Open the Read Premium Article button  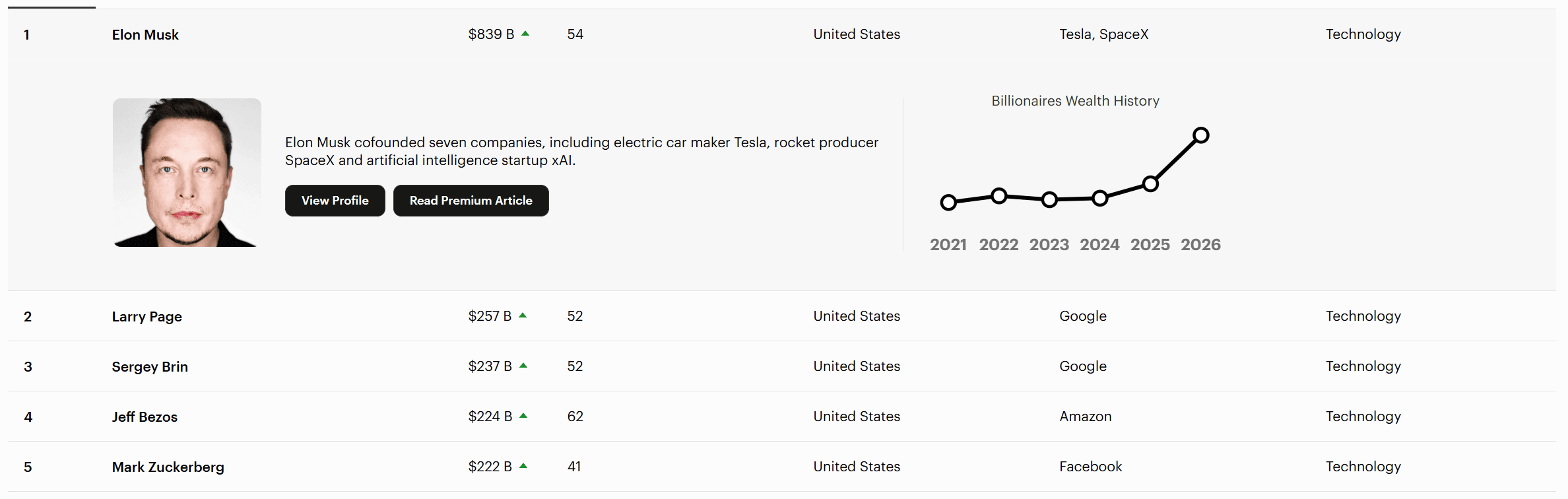471,201
